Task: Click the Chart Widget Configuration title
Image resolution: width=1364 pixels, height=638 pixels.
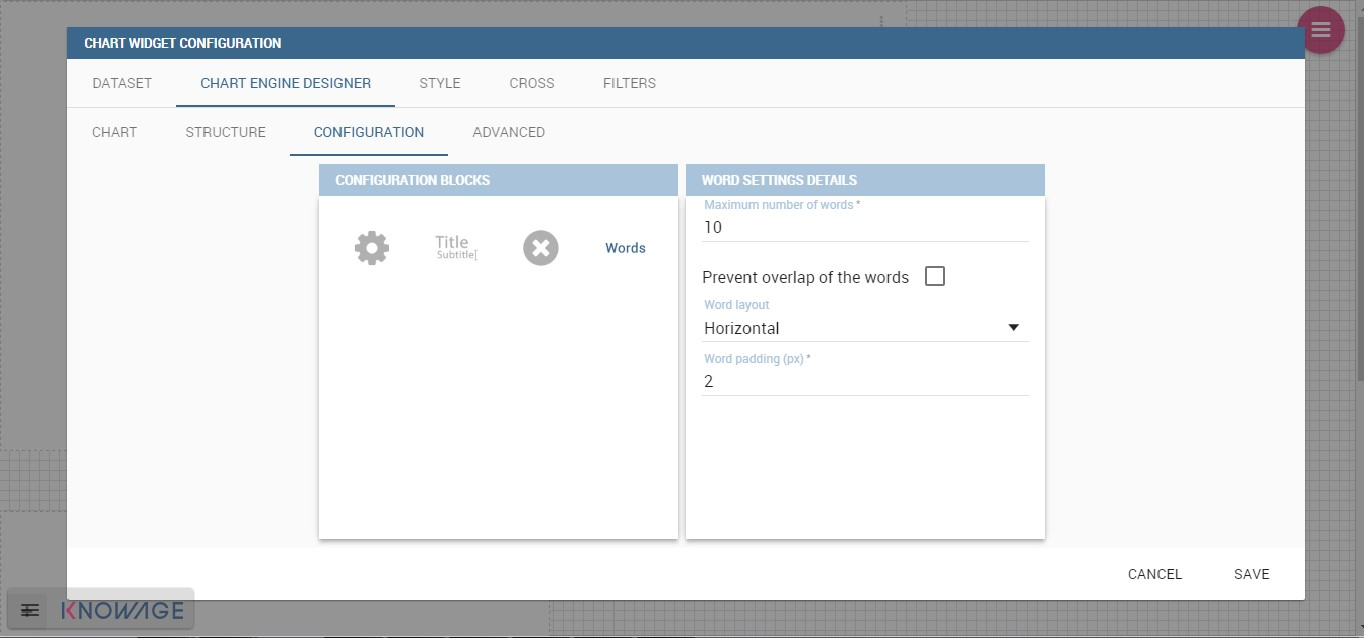Action: (x=183, y=43)
